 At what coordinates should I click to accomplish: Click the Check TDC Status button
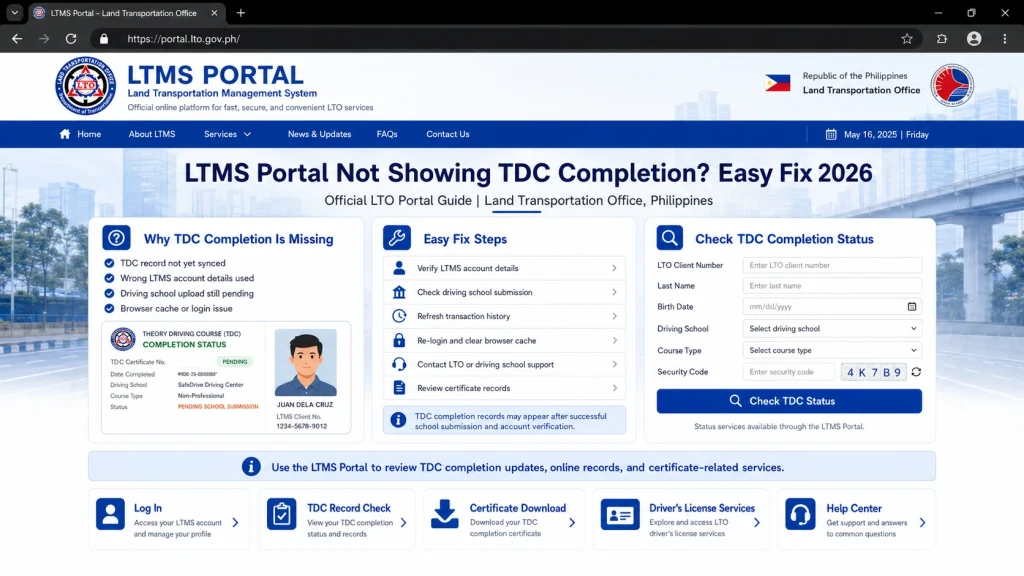coord(789,401)
